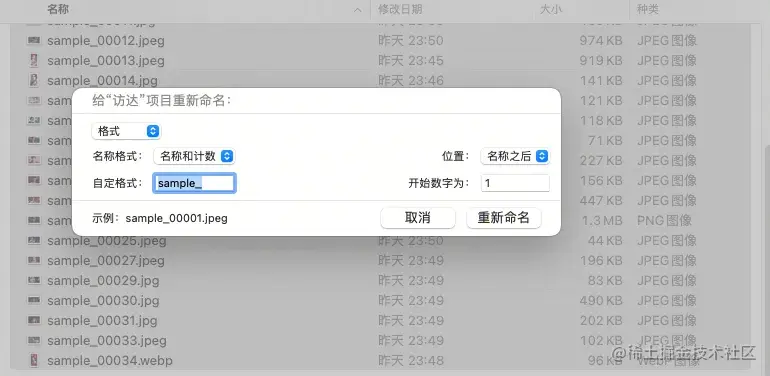Select file name sample_00030.jpg
770x376 pixels.
[x=103, y=300]
